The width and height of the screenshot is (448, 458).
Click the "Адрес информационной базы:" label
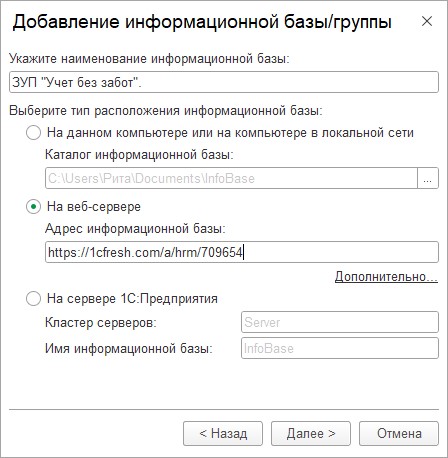[135, 229]
